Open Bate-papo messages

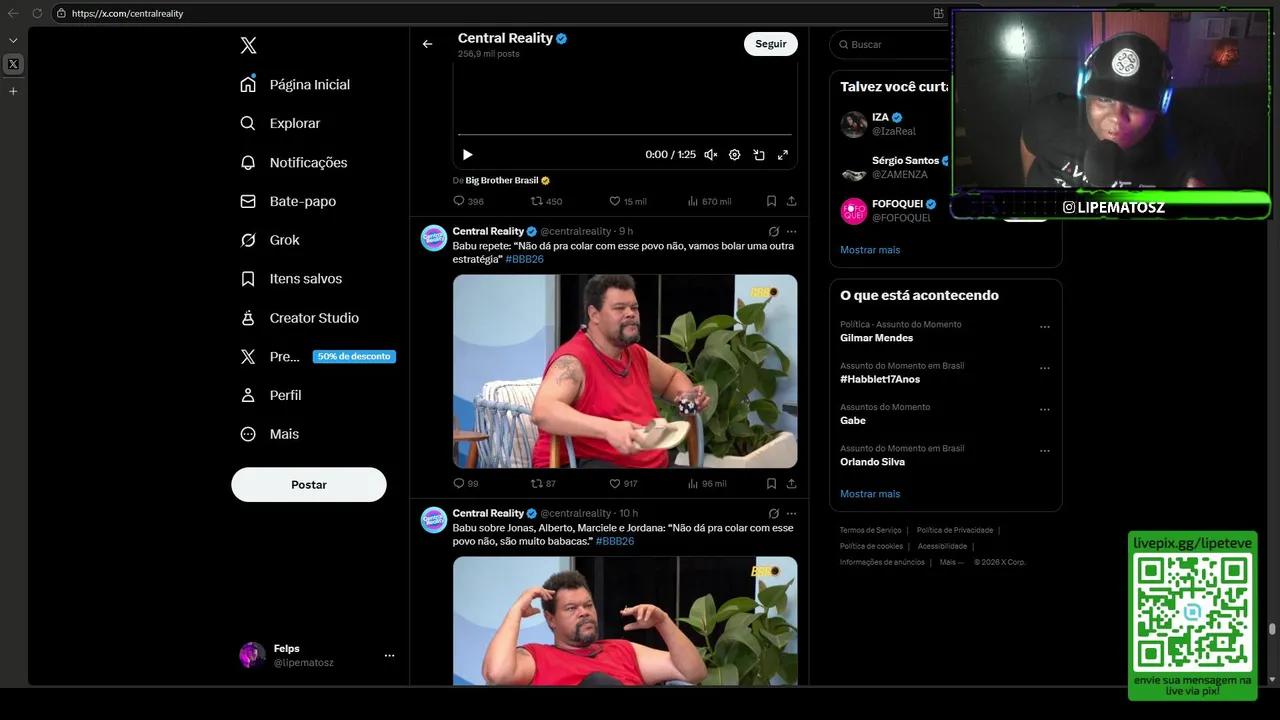[x=288, y=201]
